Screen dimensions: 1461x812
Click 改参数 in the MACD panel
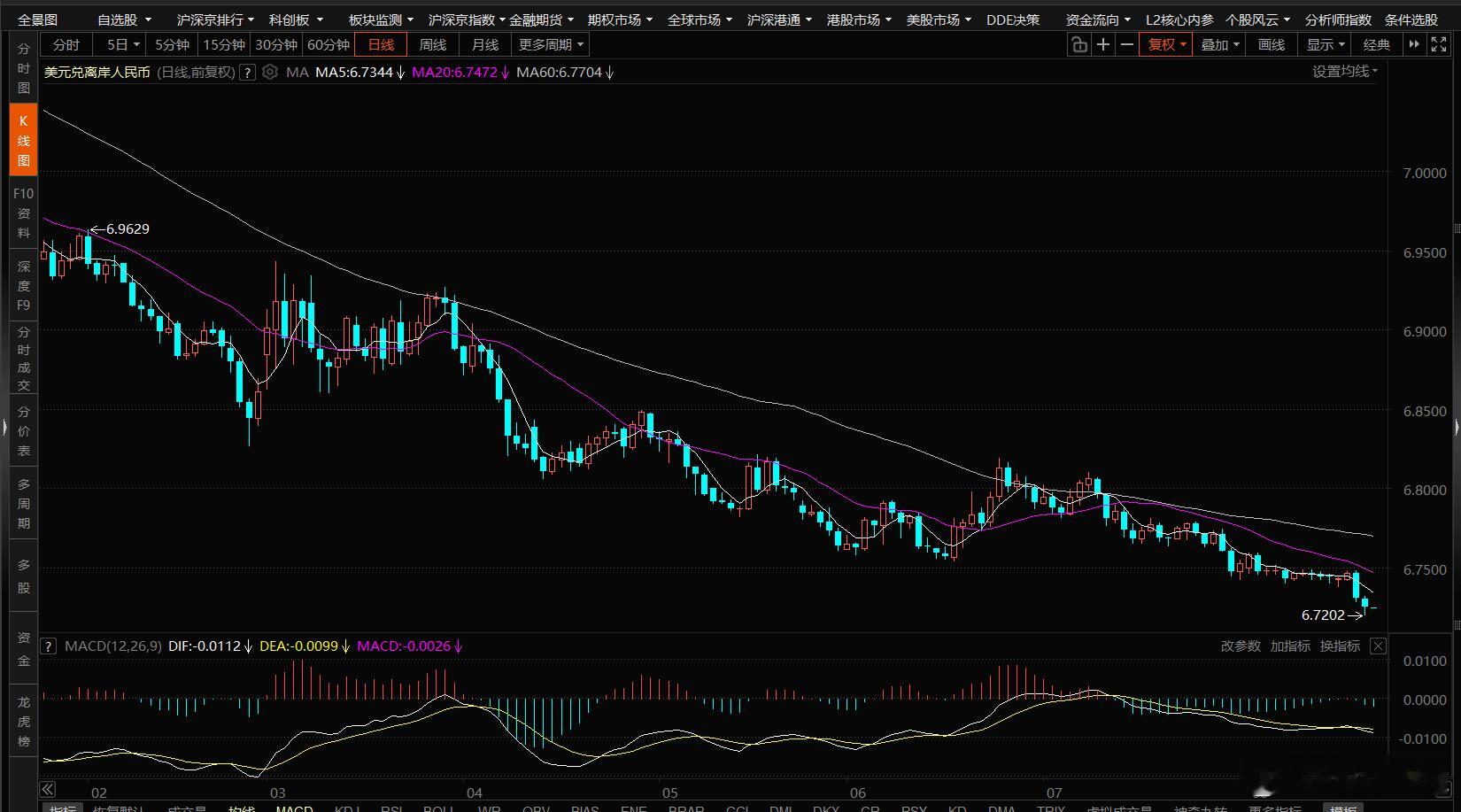[1241, 646]
